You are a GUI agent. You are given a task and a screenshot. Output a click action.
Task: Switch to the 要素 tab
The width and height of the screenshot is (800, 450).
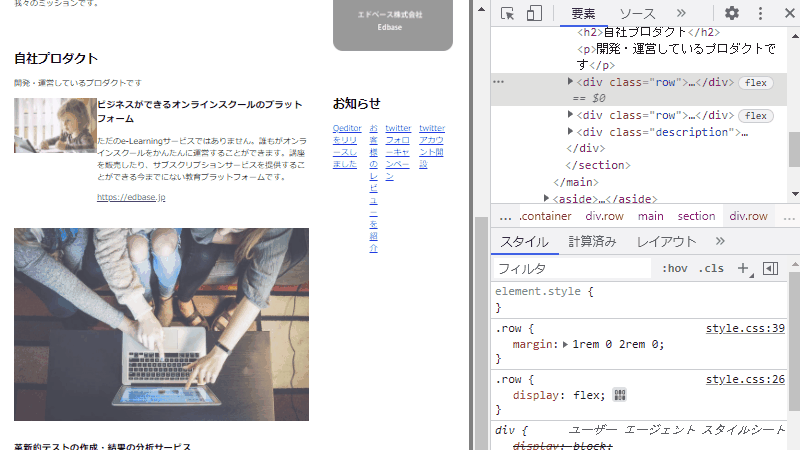(x=583, y=14)
